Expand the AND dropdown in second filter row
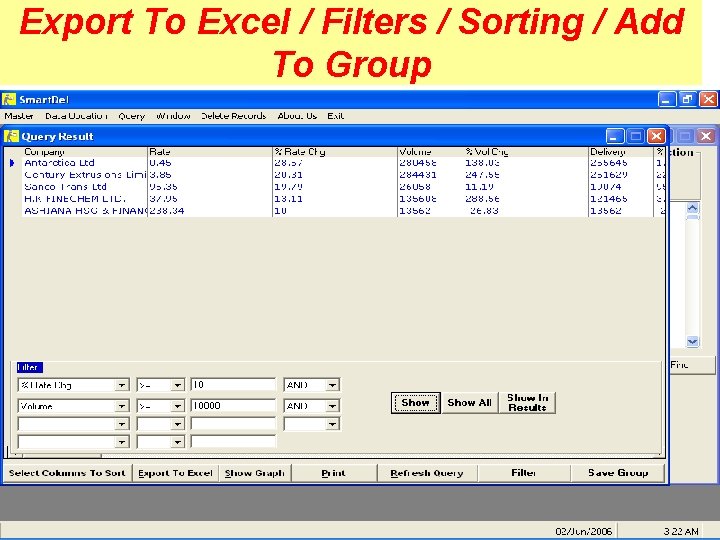Screen dimensions: 720x540 coord(332,406)
